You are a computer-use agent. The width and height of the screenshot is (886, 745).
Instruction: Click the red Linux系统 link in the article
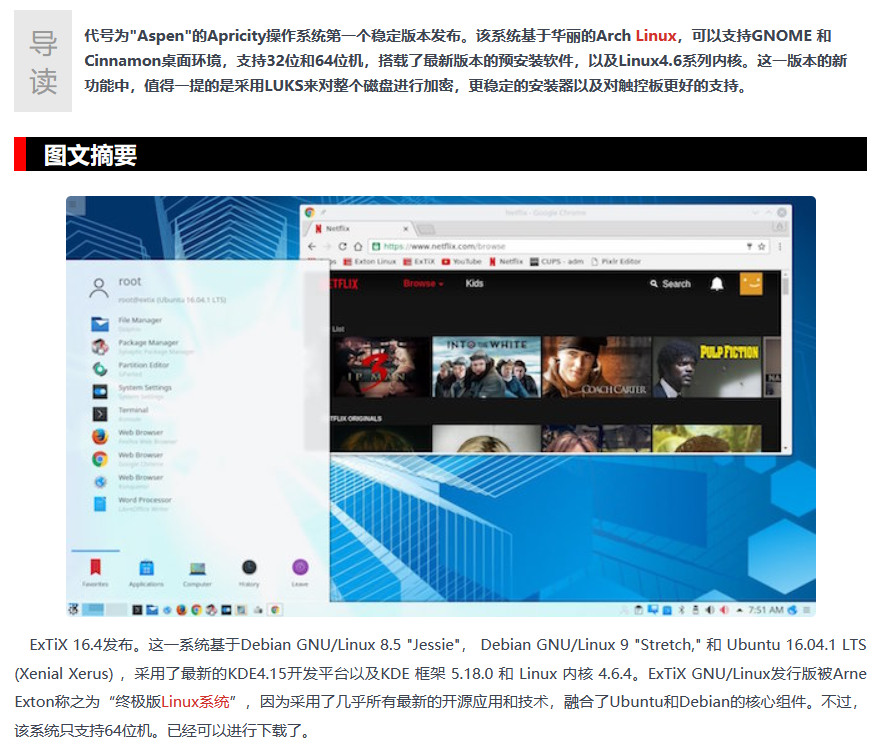[196, 702]
